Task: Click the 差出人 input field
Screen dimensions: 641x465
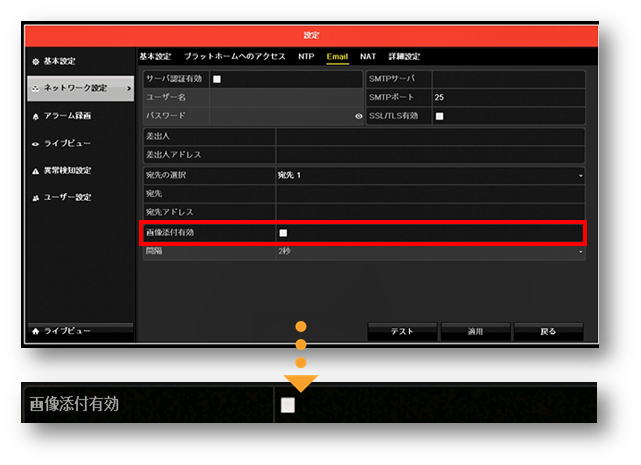Action: coord(430,136)
